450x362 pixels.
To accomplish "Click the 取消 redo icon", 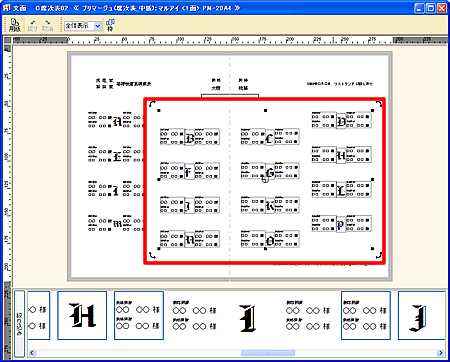I will click(x=47, y=25).
